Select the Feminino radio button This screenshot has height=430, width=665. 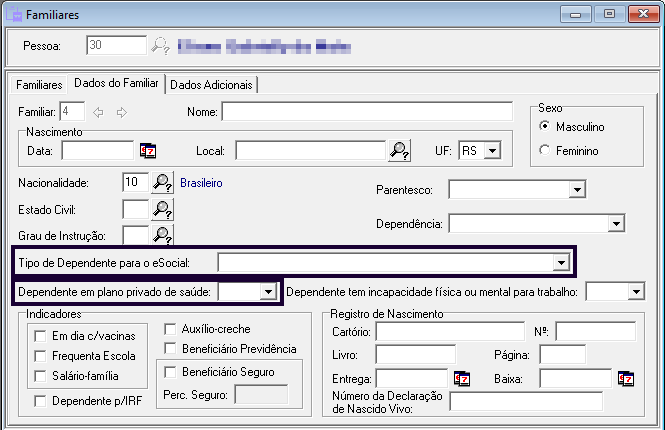(545, 151)
